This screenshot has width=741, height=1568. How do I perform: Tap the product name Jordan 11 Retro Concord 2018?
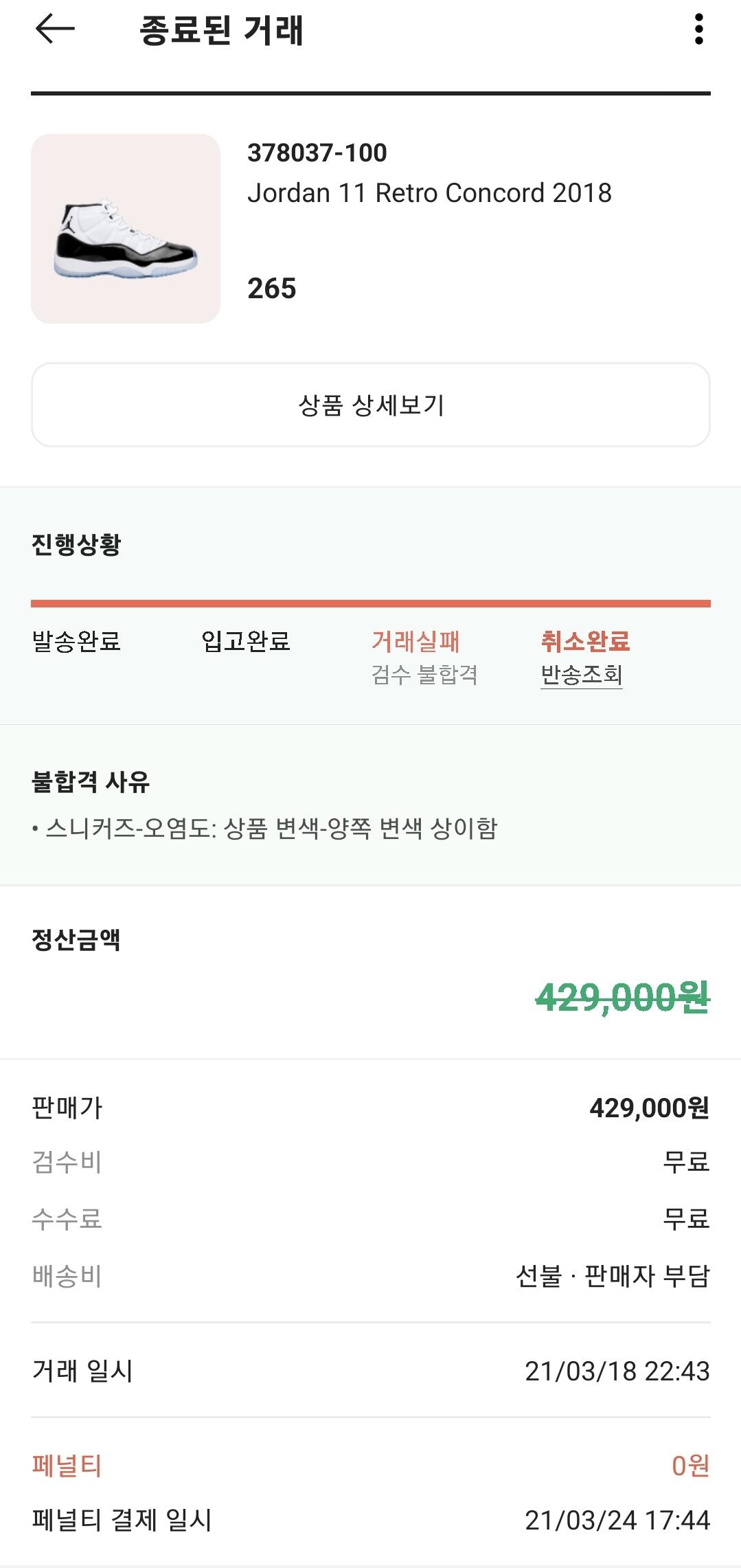pos(429,193)
